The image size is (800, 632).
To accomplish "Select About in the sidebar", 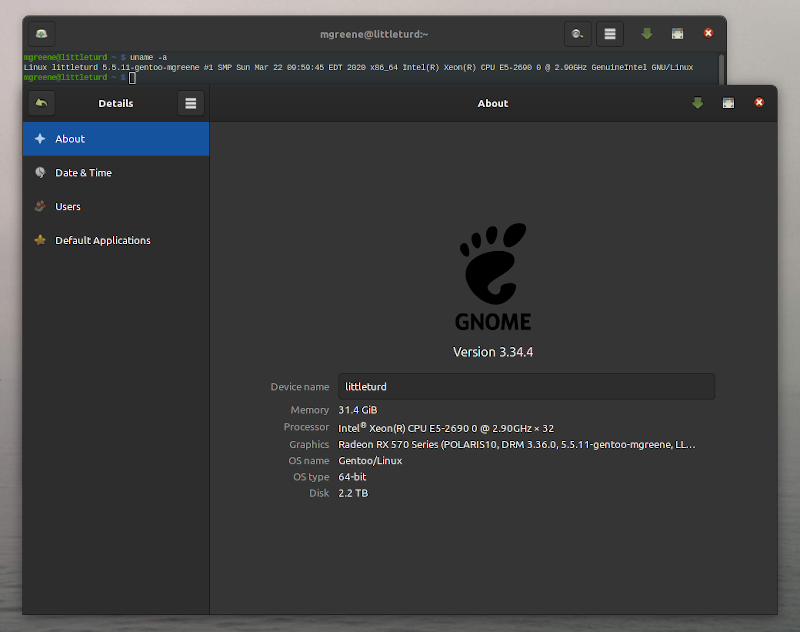I will tap(116, 139).
